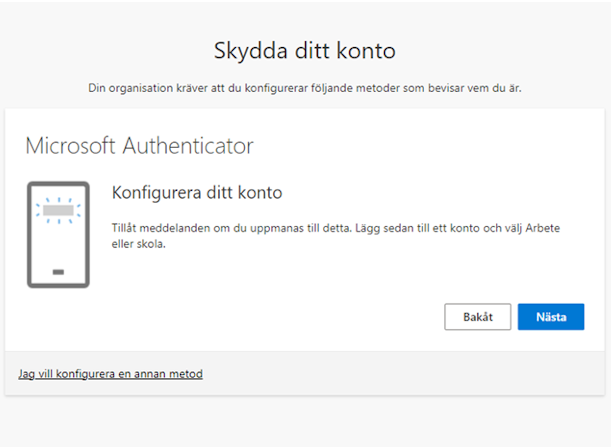
Task: Click the gray notification banner on phone illustration
Action: [x=58, y=210]
